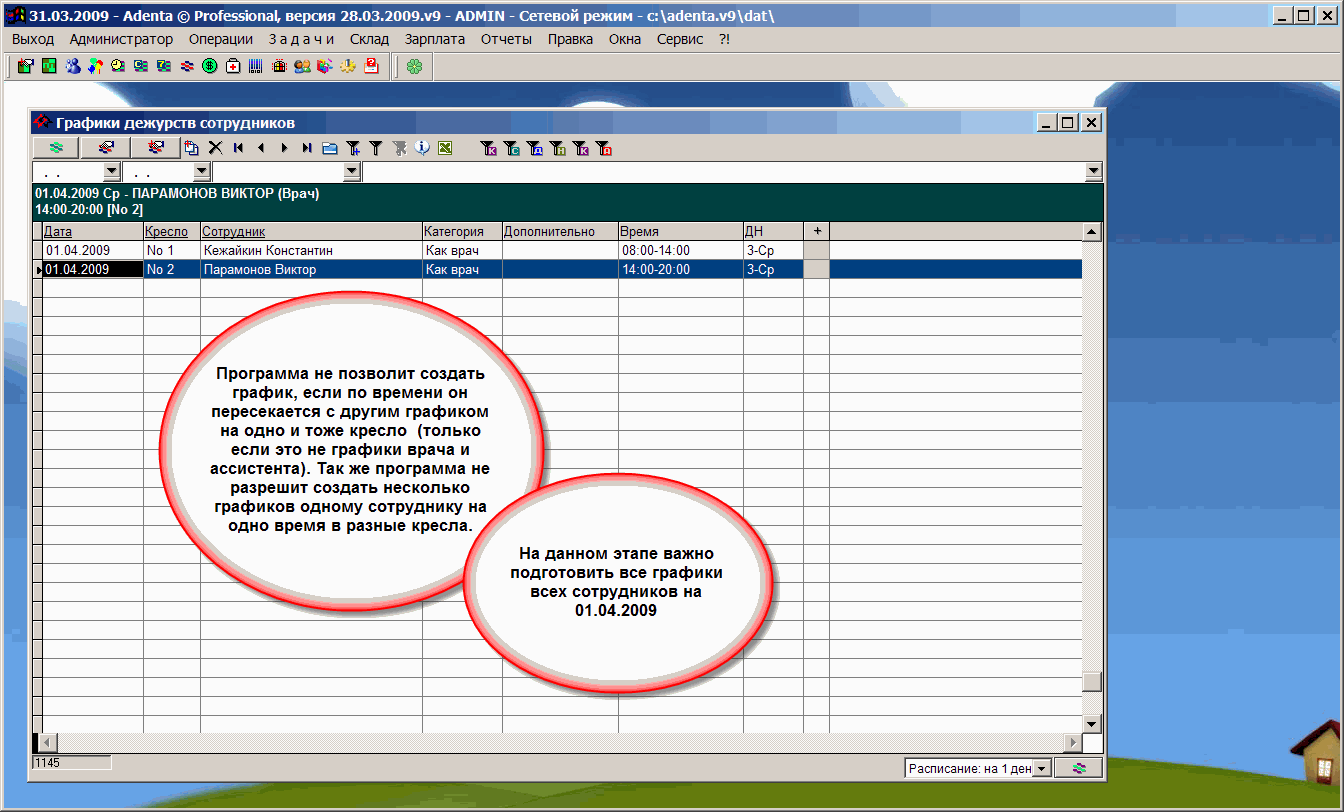This screenshot has width=1344, height=812.
Task: Click the green flower icon in main toolbar
Action: [x=414, y=67]
